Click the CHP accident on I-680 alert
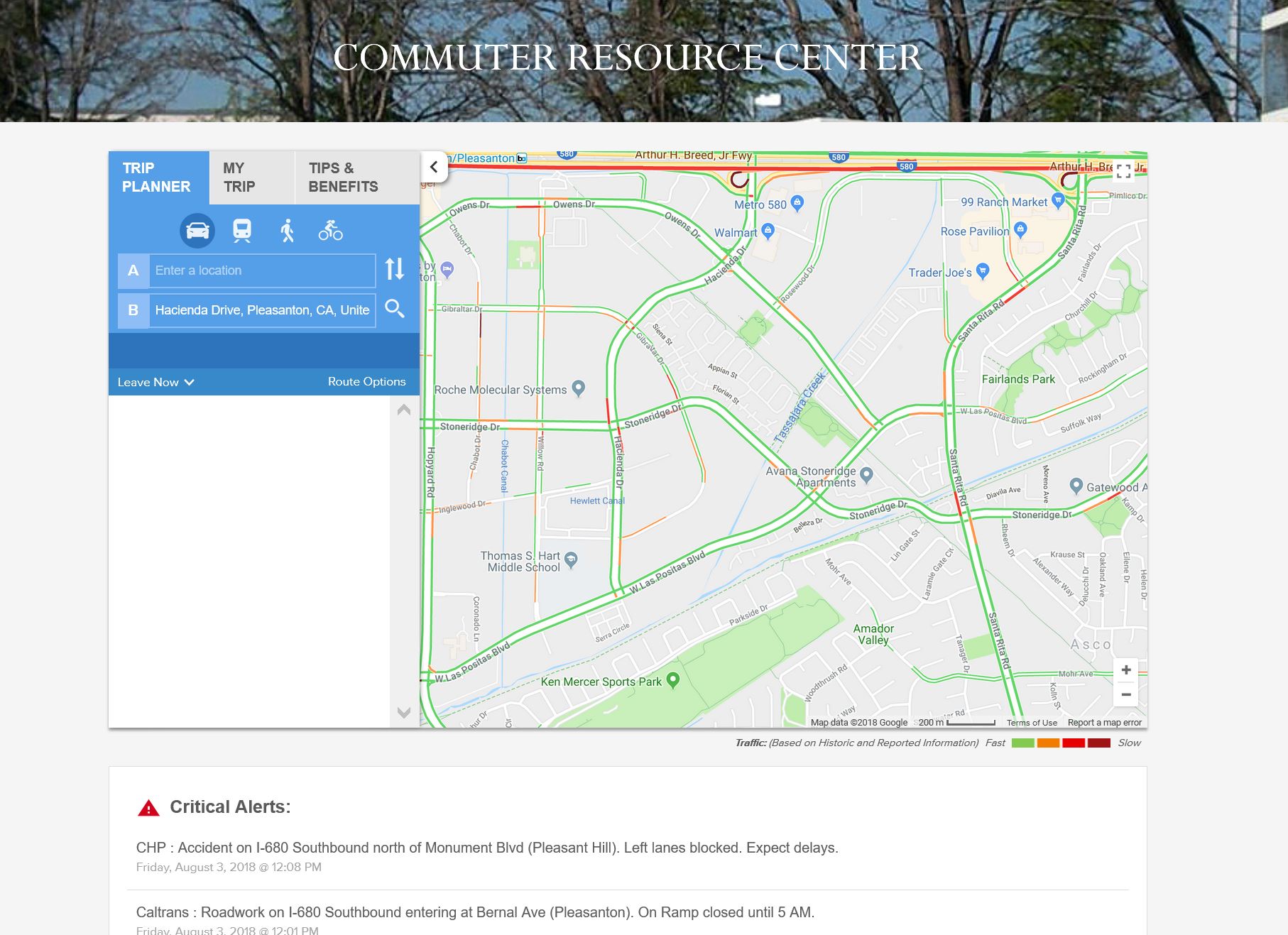 487,848
